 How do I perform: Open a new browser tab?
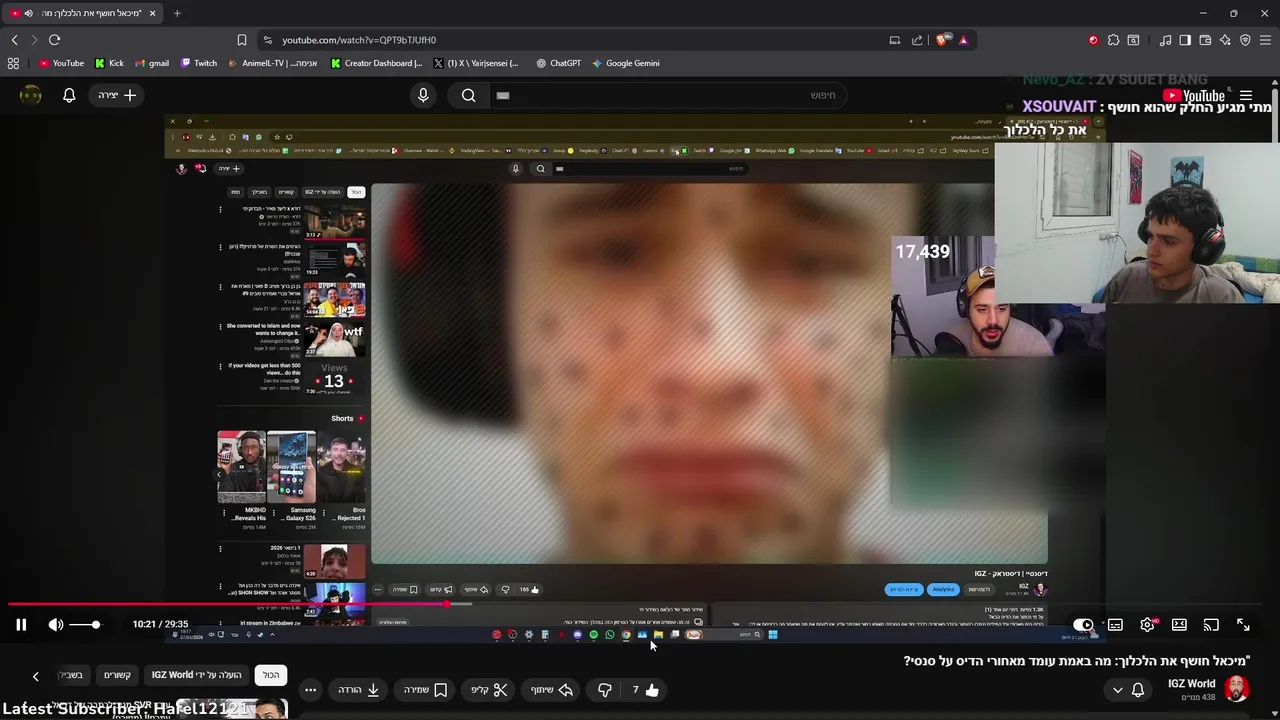177,13
